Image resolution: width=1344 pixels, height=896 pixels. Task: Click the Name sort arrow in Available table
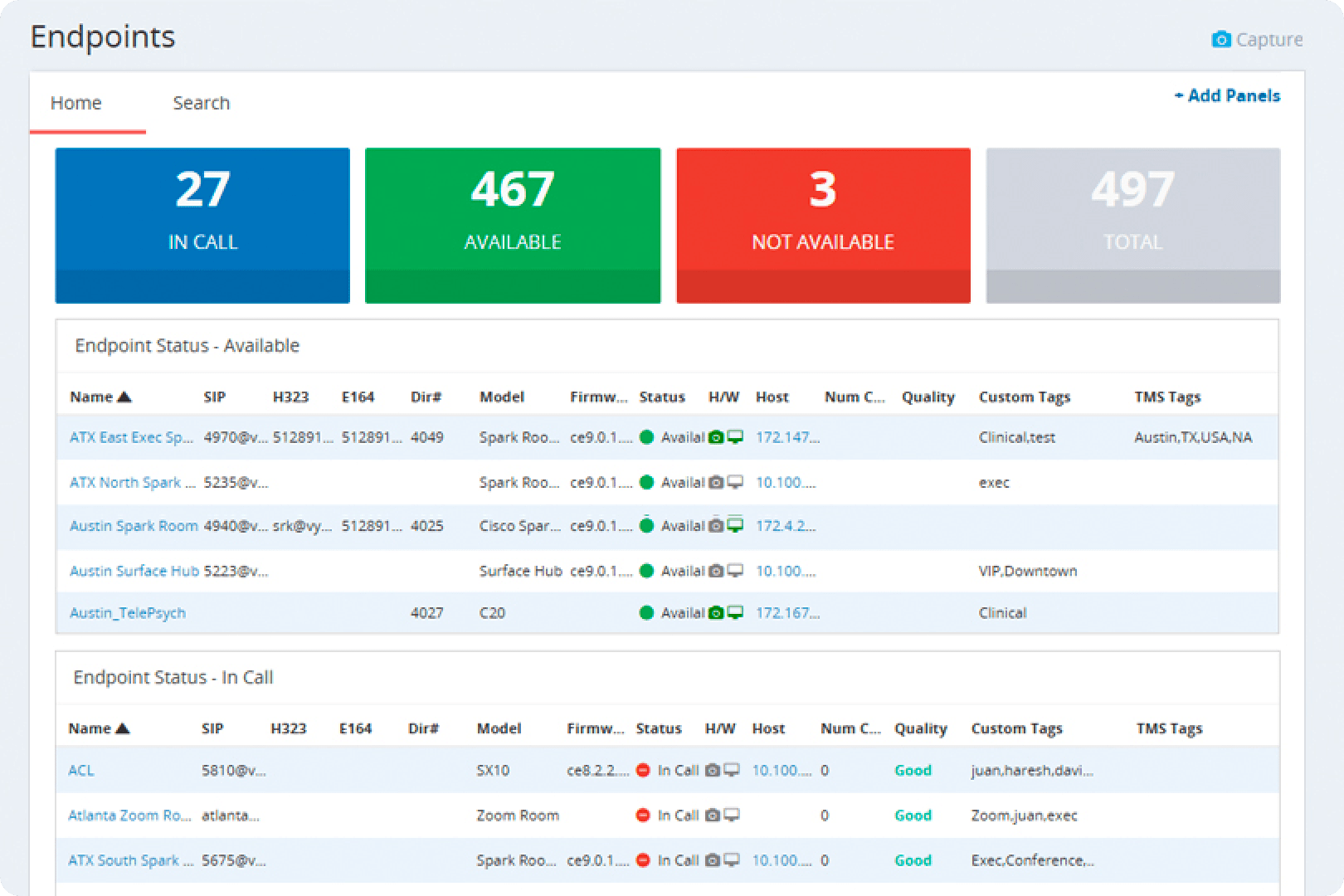pos(124,396)
